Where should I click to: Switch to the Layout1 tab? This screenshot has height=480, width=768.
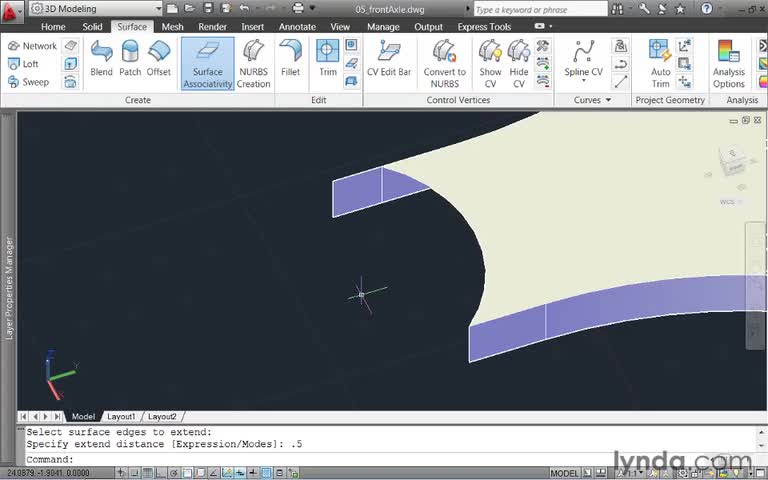[x=120, y=416]
